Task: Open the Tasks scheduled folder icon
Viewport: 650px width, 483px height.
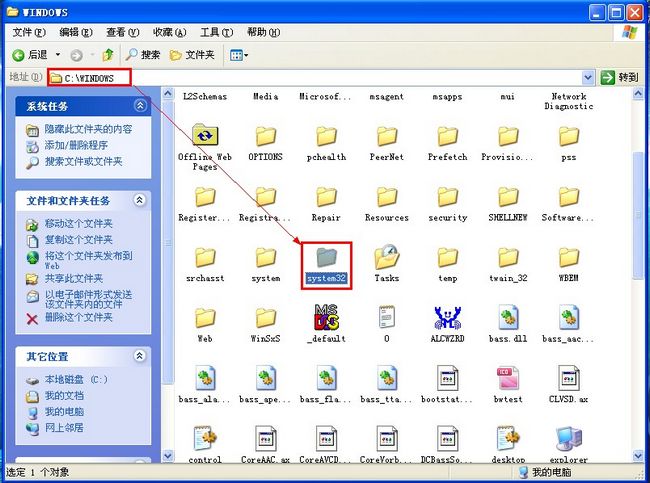Action: (x=387, y=257)
